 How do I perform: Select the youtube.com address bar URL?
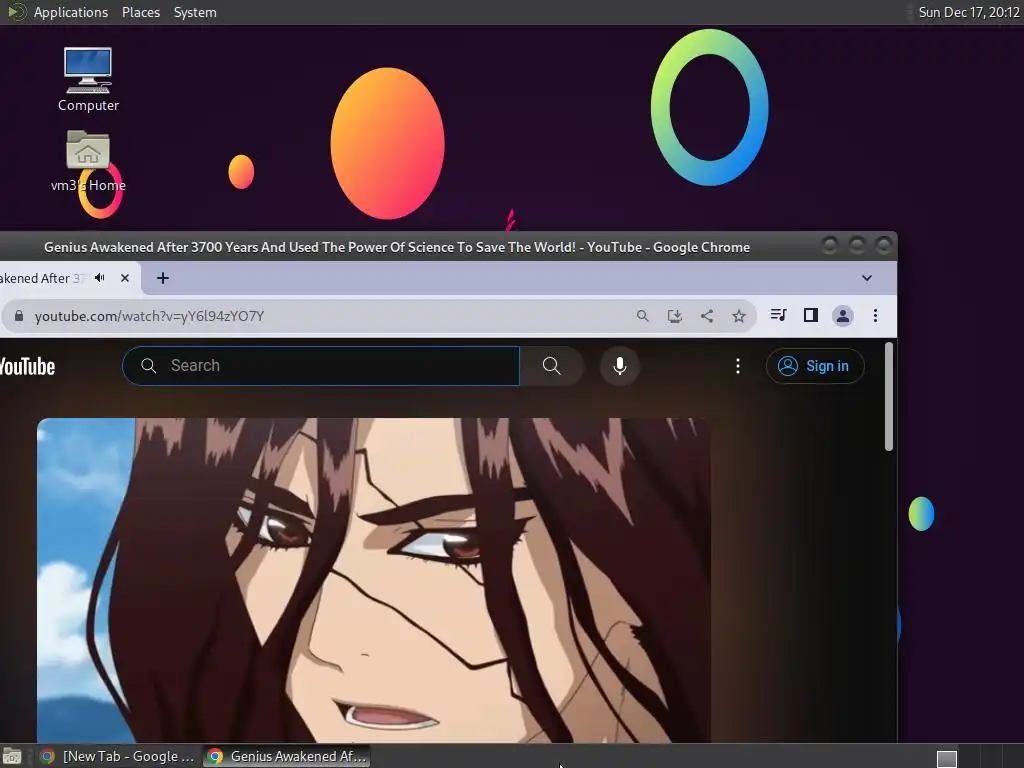(150, 316)
